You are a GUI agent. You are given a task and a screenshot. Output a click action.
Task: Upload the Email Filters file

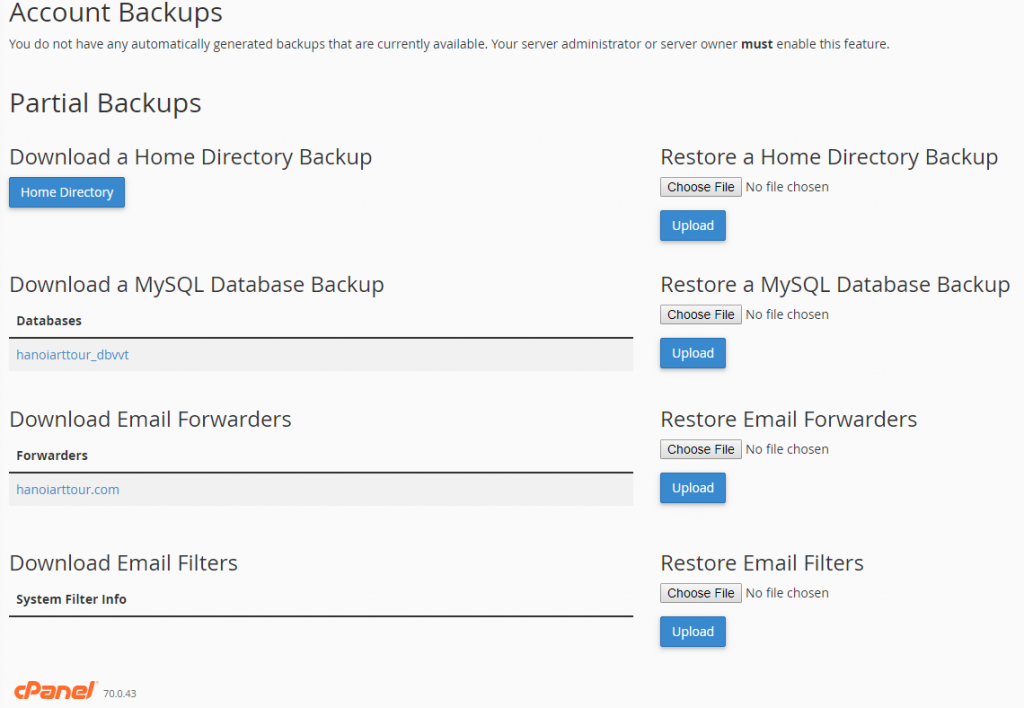pyautogui.click(x=693, y=632)
